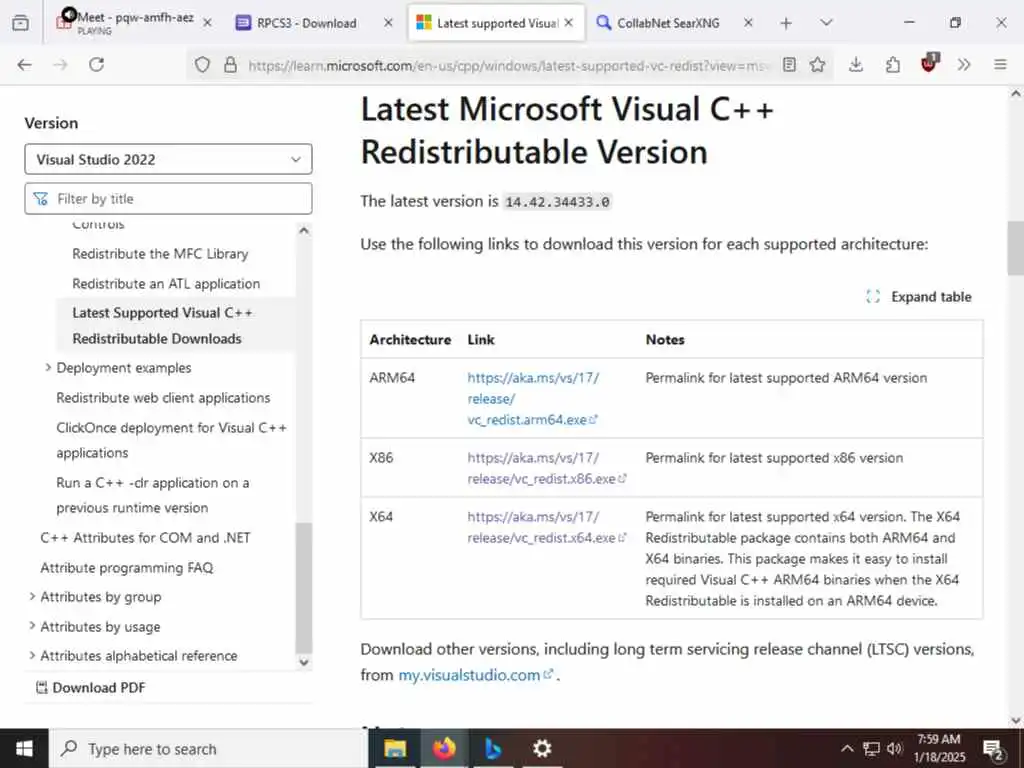This screenshot has width=1024, height=768.
Task: Go back with the browser back arrow
Action: 24,65
